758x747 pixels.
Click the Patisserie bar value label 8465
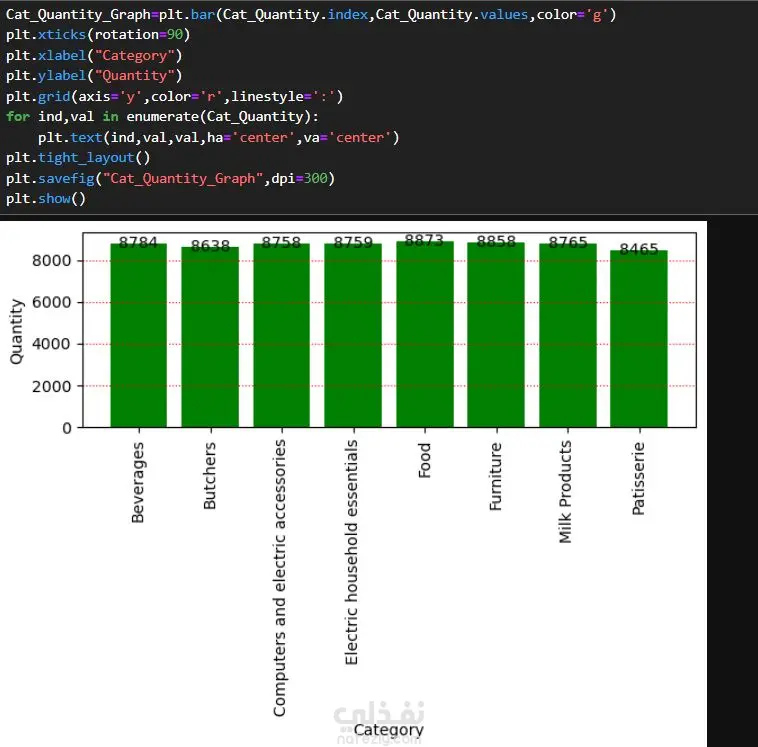[x=639, y=249]
